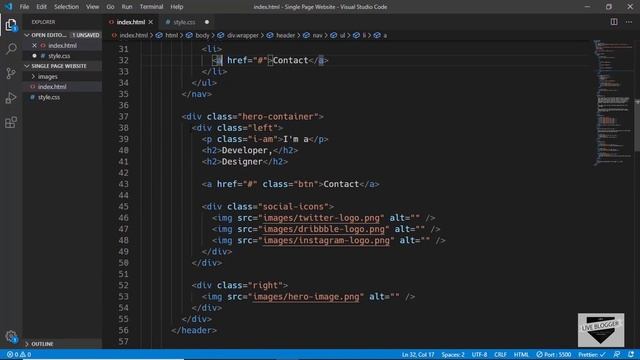Follow the images/hero-image.png path link
The image size is (640, 360).
306,297
